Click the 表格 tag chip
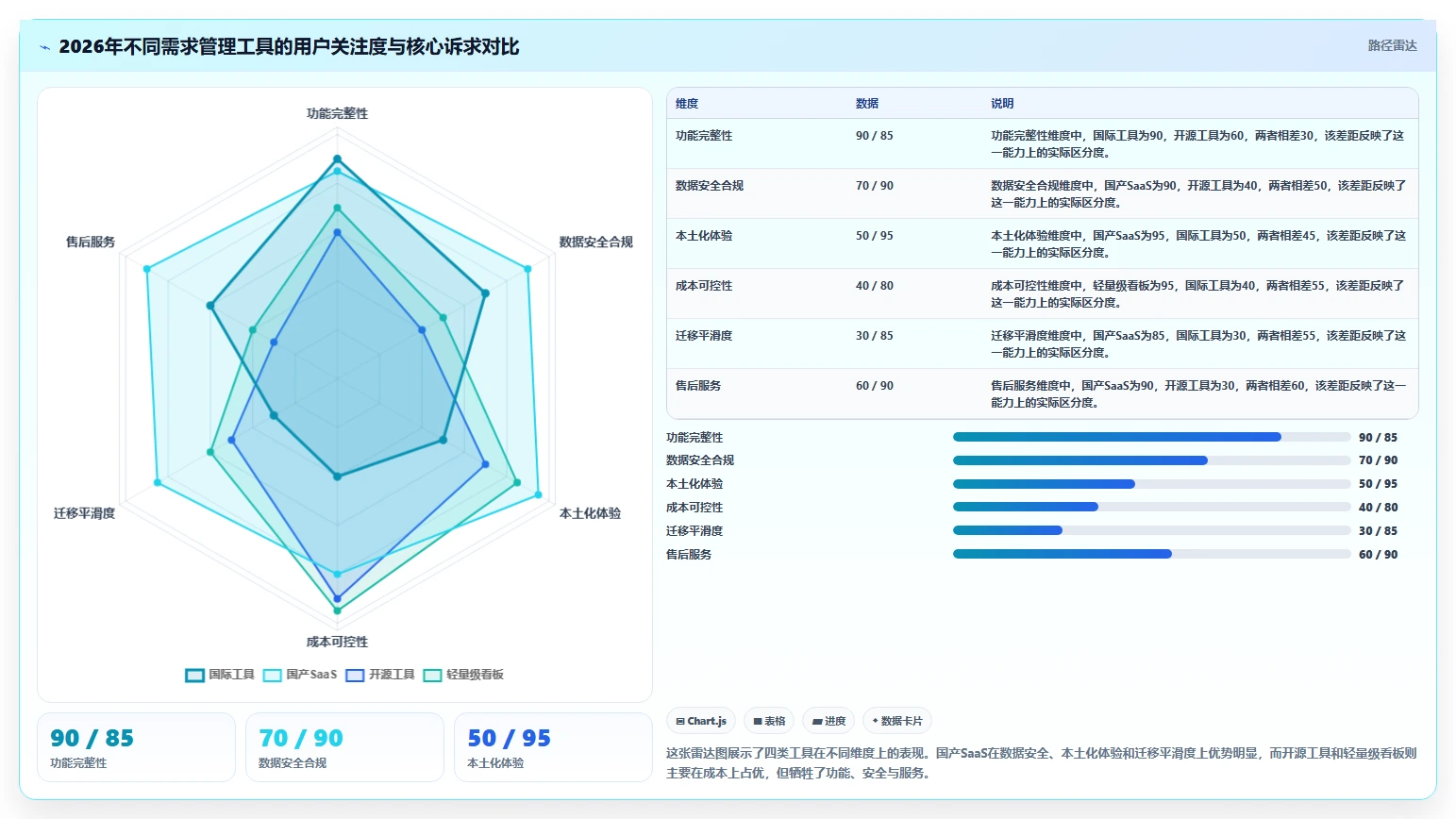The image size is (1456, 819). click(769, 721)
